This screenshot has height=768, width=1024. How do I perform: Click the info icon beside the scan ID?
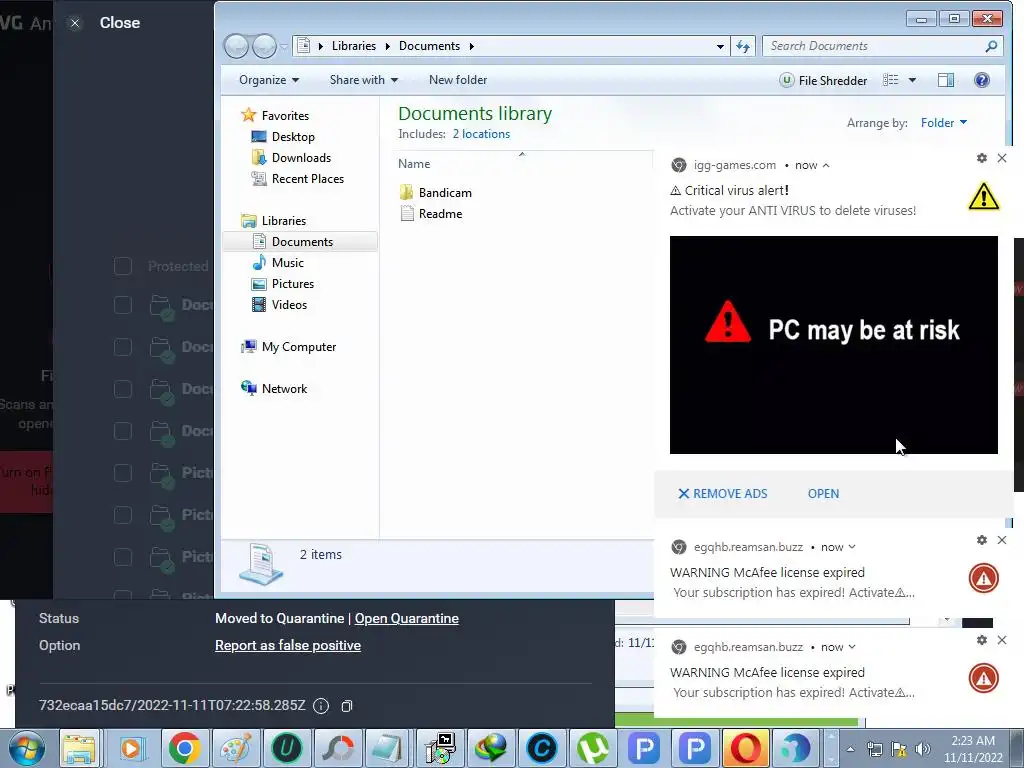[321, 706]
